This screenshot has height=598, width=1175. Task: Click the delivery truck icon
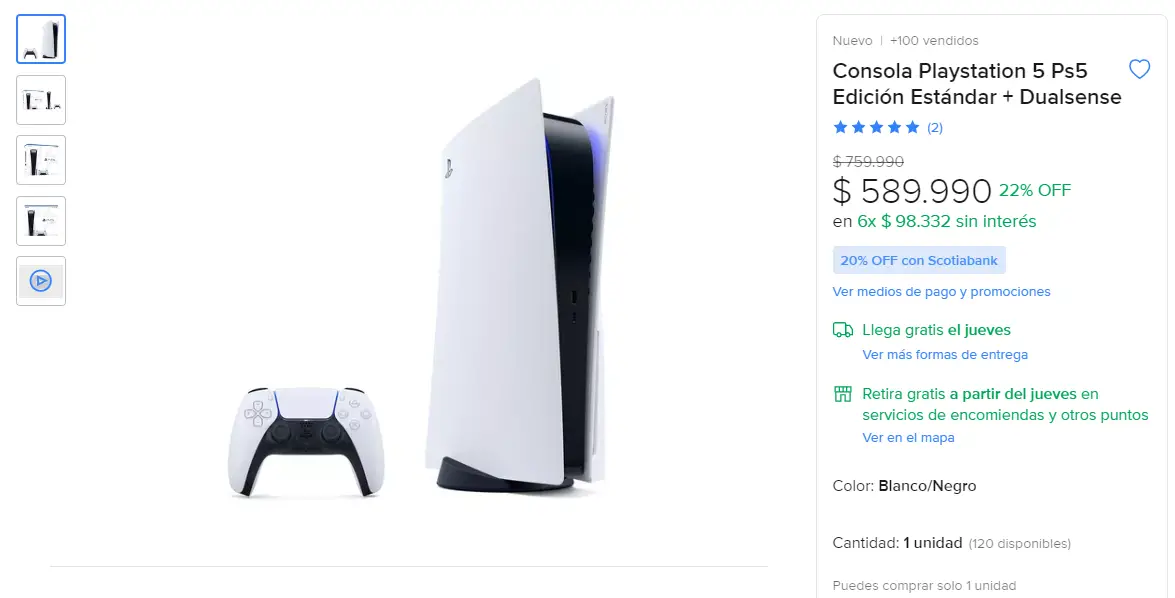click(x=843, y=330)
